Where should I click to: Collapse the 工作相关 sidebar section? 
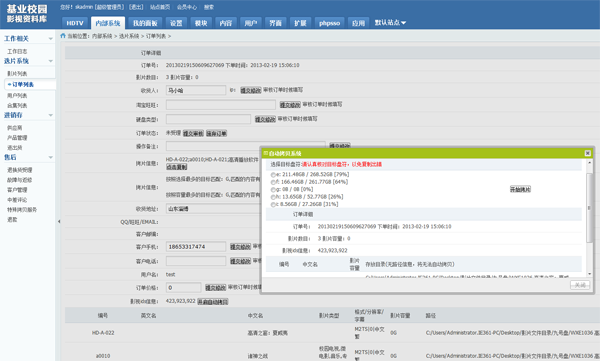(51, 39)
